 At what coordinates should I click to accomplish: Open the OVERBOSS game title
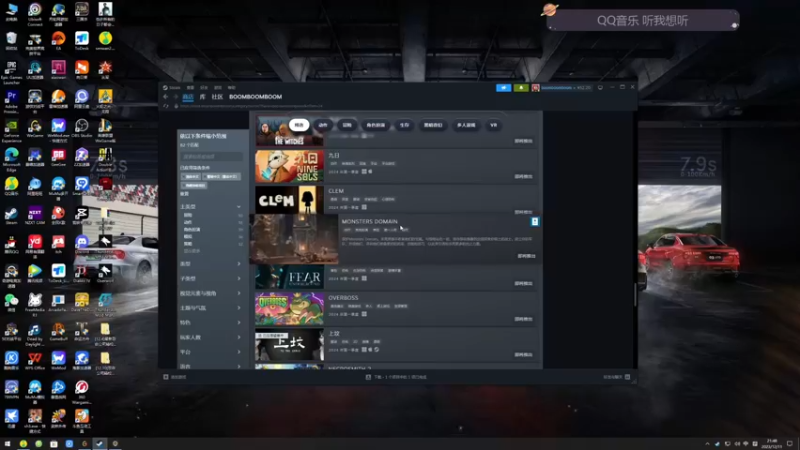(343, 297)
